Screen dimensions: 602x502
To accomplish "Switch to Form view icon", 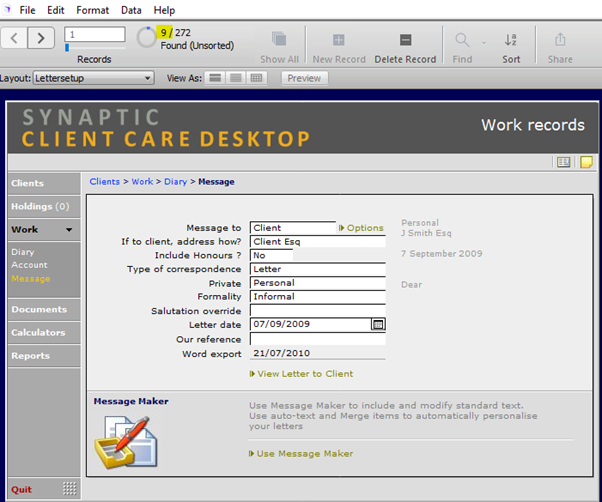I will [x=215, y=78].
